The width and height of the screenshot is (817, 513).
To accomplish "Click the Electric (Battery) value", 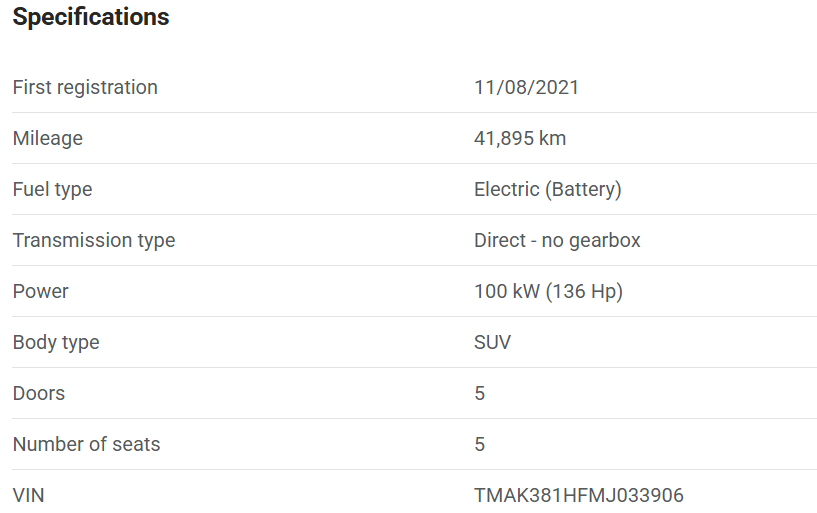I will coord(548,190).
